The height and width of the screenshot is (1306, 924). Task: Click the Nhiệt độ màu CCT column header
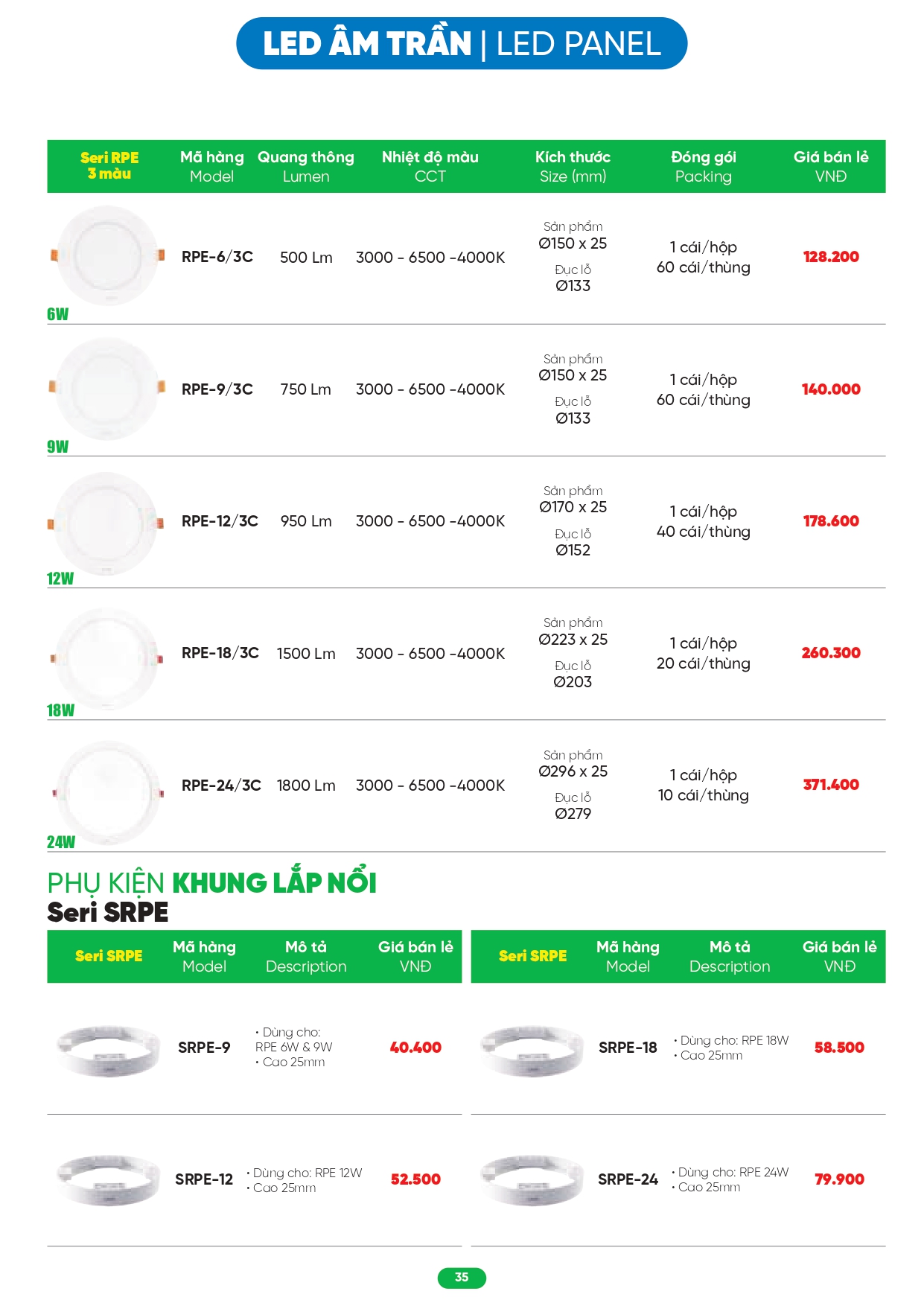pos(430,166)
